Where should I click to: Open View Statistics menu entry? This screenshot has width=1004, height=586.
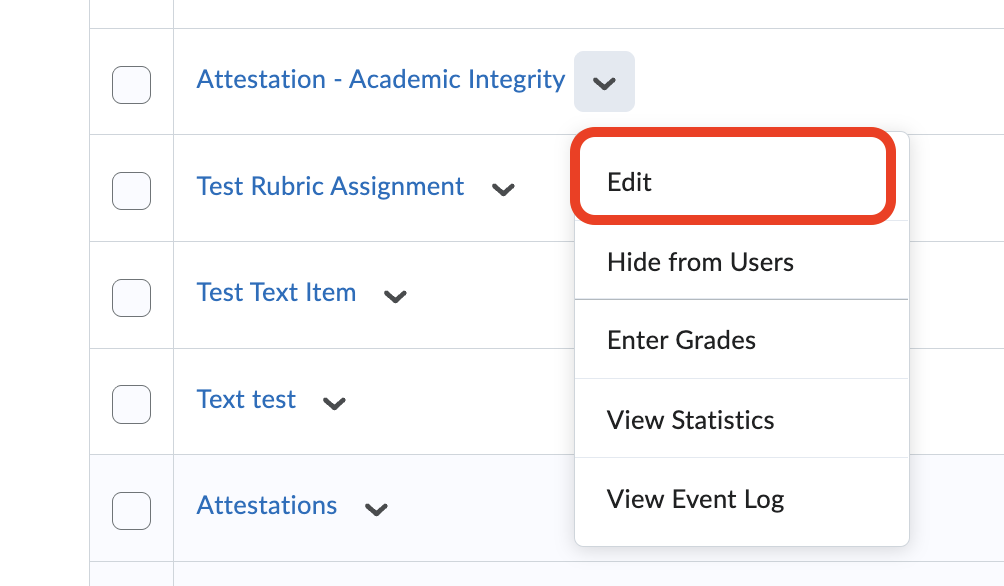point(690,419)
